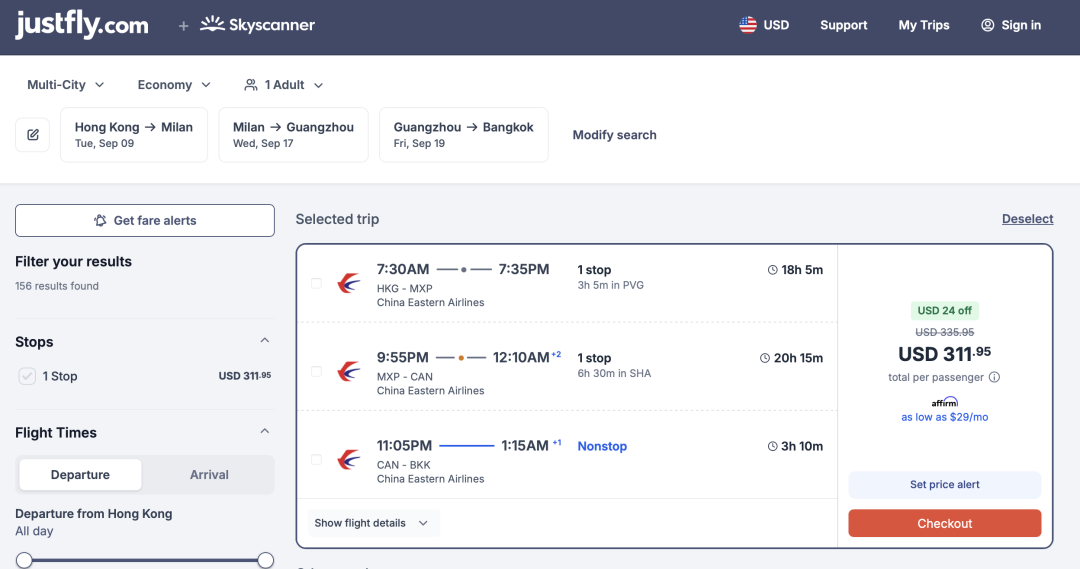Viewport: 1080px width, 569px height.
Task: Check the MXP - CAN flight checkbox
Action: point(316,371)
